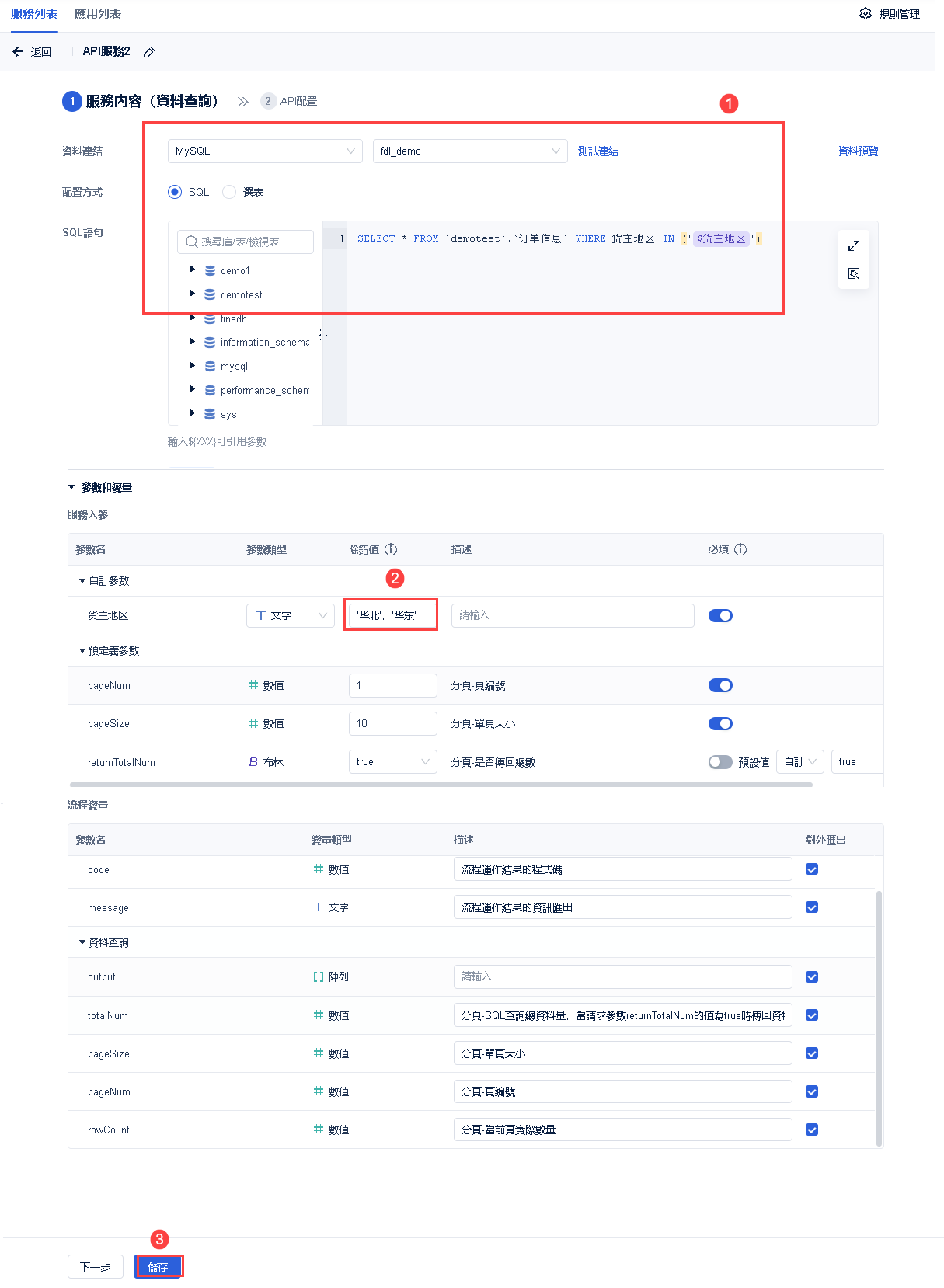Click the demo1 database icon
944x1288 pixels.
tap(210, 270)
